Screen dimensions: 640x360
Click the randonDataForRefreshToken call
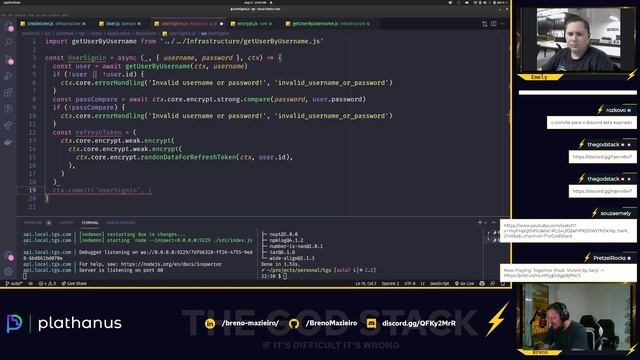click(189, 157)
